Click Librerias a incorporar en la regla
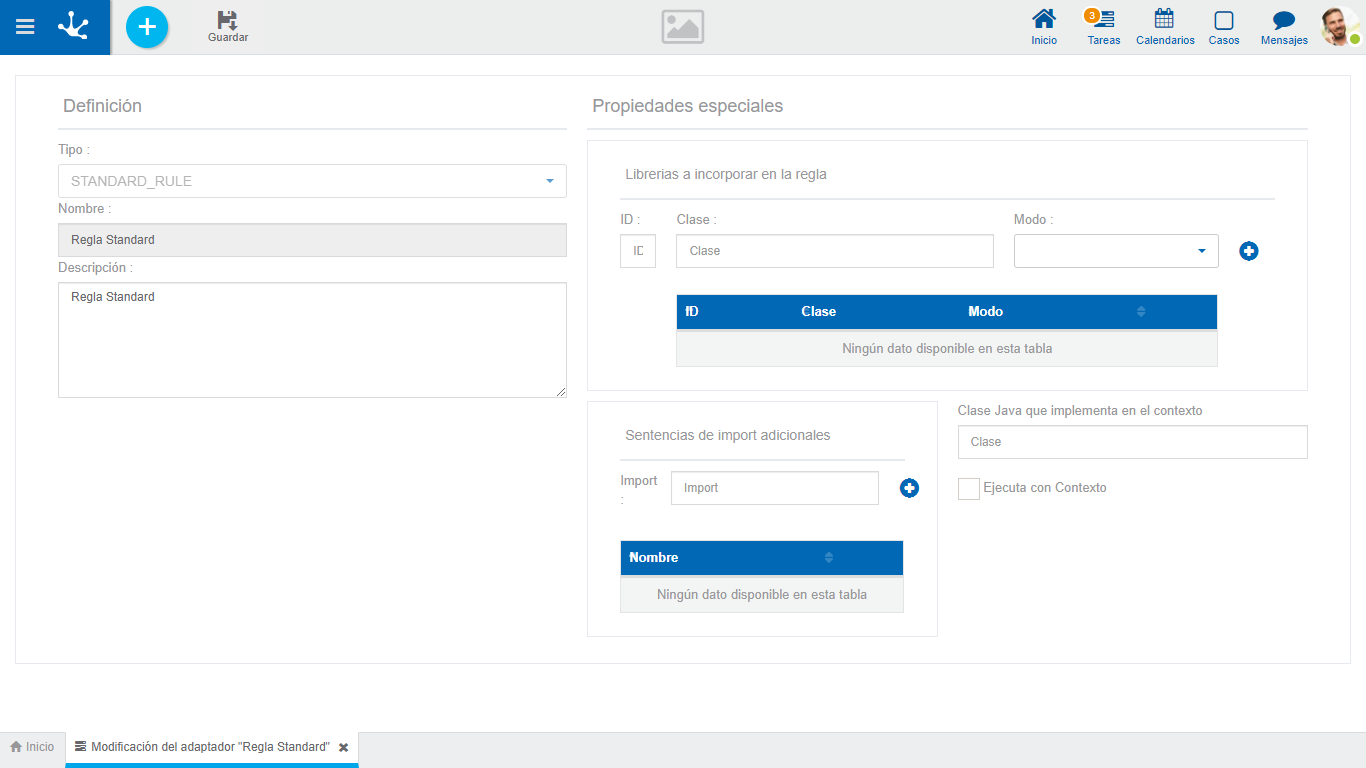 pyautogui.click(x=726, y=174)
